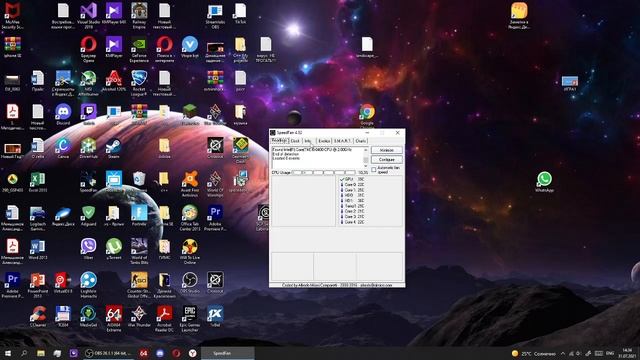The height and width of the screenshot is (360, 640).
Task: Select the Epic Games Launcher desktop icon
Action: pos(190,319)
